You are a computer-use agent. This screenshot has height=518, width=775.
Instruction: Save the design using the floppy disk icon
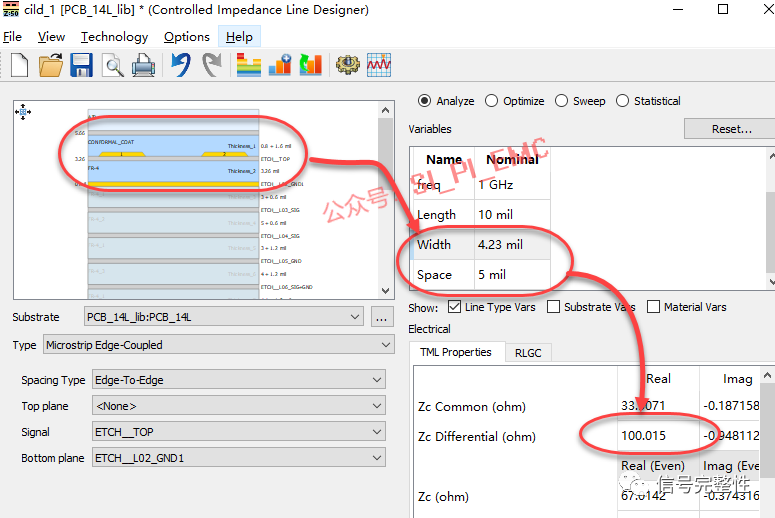click(x=81, y=66)
